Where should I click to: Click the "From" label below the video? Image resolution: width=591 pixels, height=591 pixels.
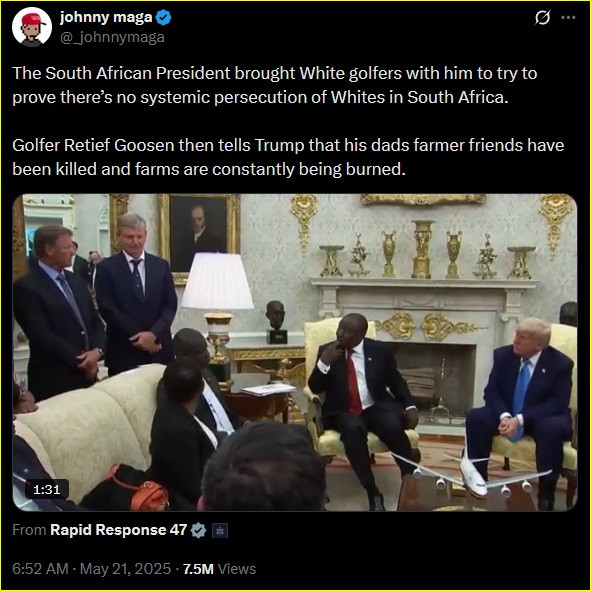point(29,530)
